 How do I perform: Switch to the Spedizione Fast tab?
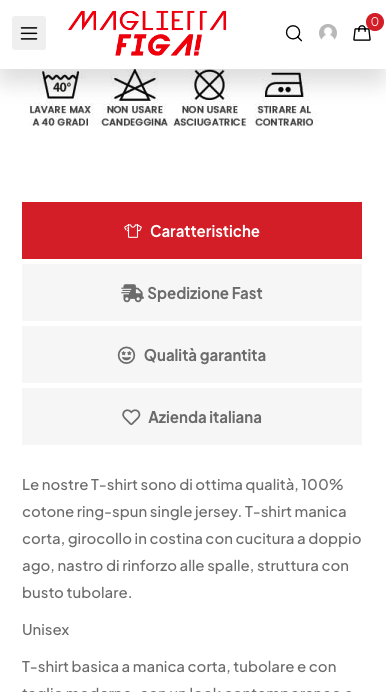192,293
